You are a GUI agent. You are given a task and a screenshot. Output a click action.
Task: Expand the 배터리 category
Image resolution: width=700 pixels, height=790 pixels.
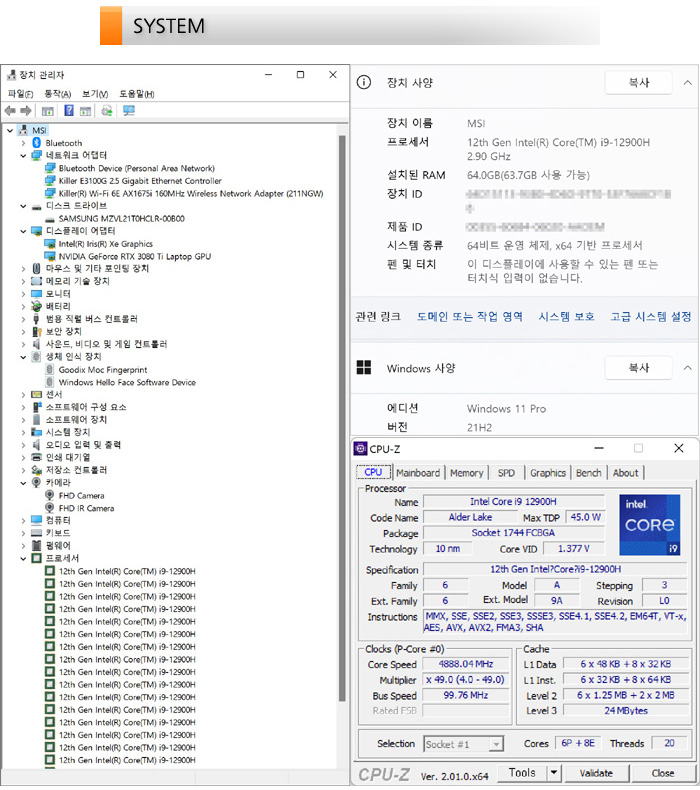(x=23, y=307)
